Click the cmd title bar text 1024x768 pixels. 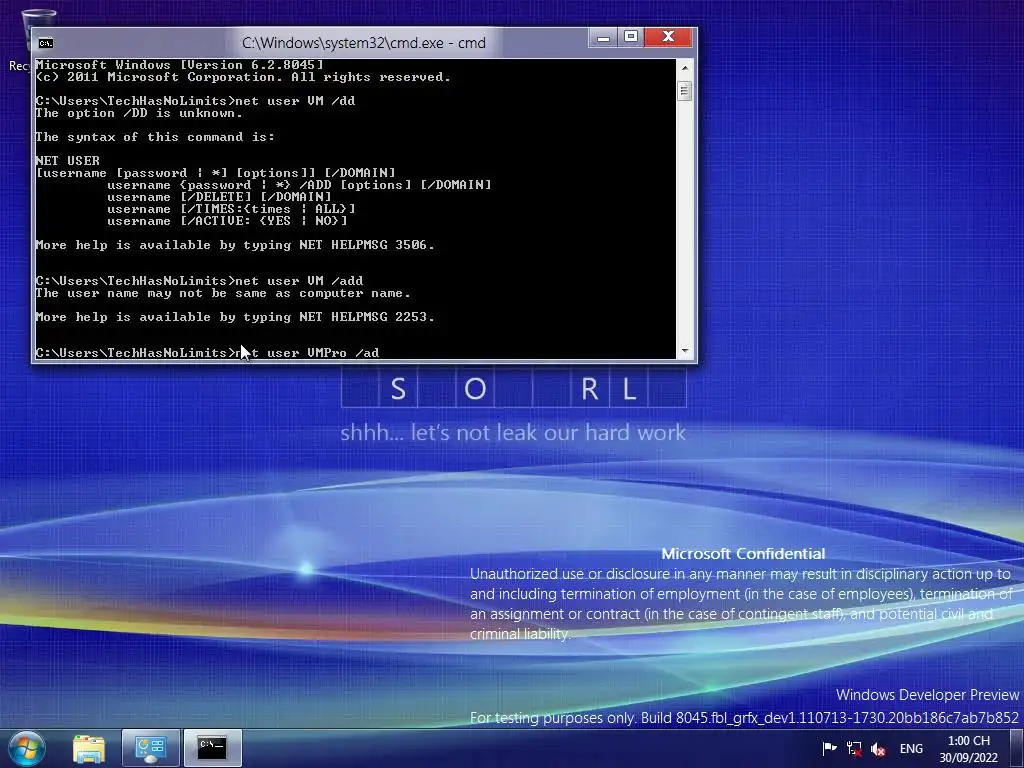click(x=364, y=43)
